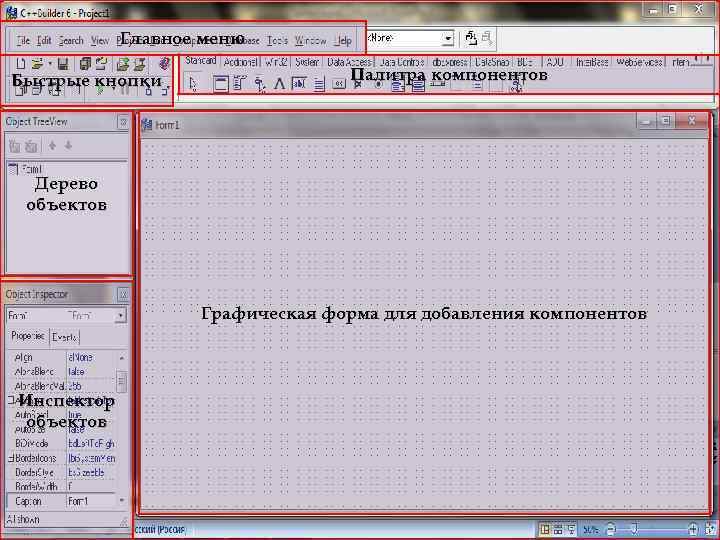This screenshot has width=720, height=540.
Task: Click the Open Project toolbar icon
Action: [101, 63]
